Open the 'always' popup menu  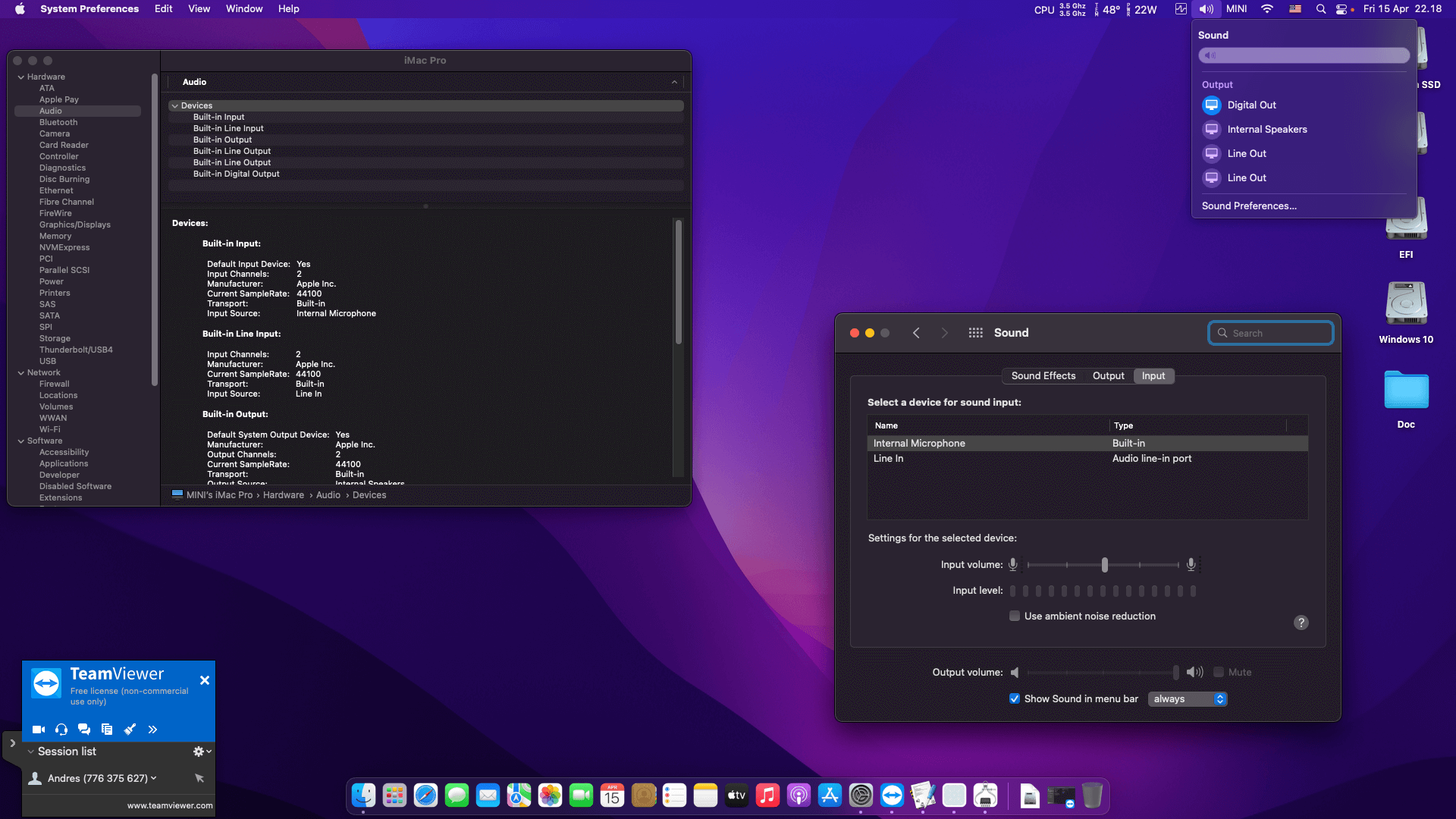(1188, 698)
